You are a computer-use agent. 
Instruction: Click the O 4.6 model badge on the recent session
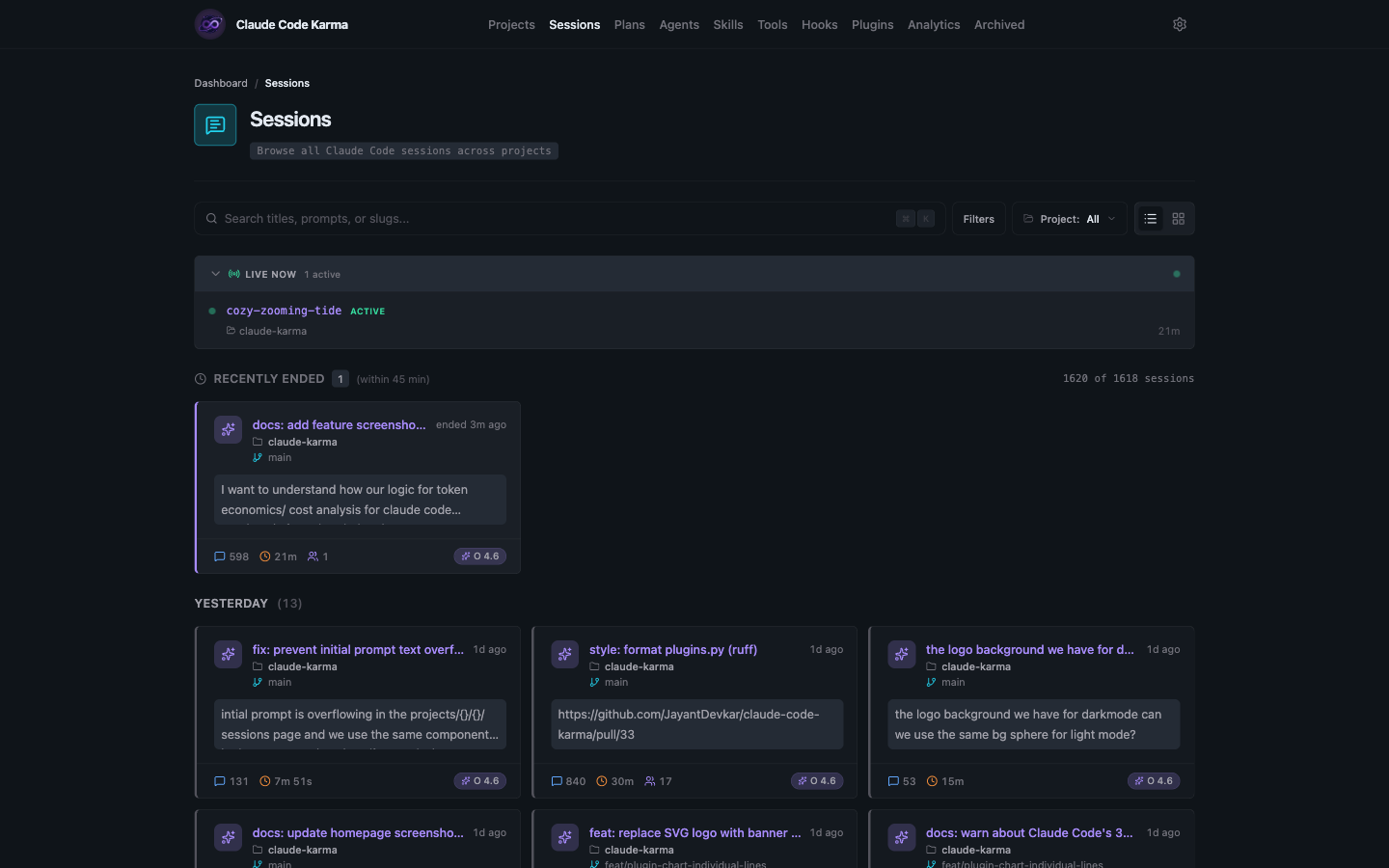pyautogui.click(x=479, y=556)
